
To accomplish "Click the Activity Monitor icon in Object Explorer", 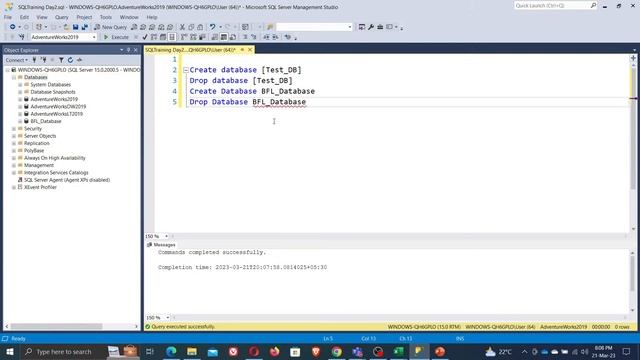I will [x=79, y=60].
